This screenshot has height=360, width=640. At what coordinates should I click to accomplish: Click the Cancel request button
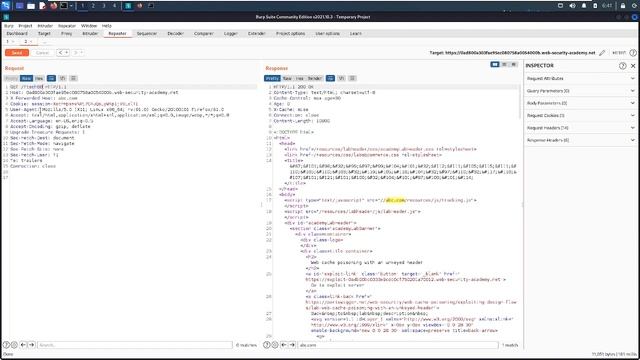coord(42,53)
